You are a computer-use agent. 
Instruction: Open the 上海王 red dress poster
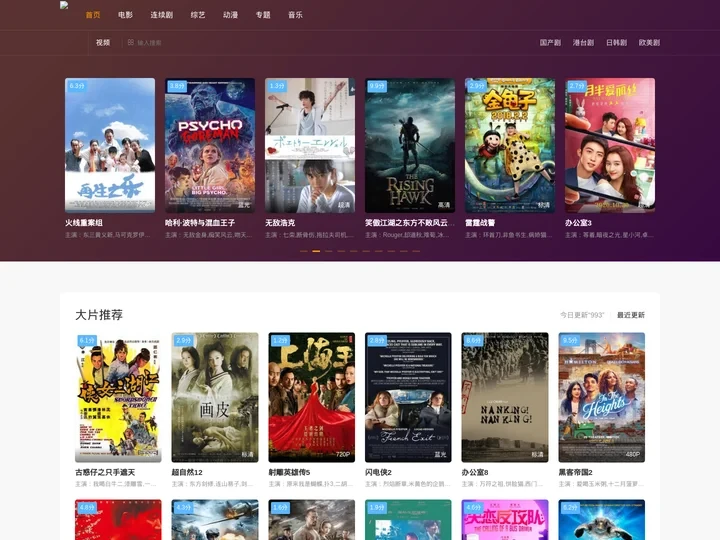pos(312,397)
